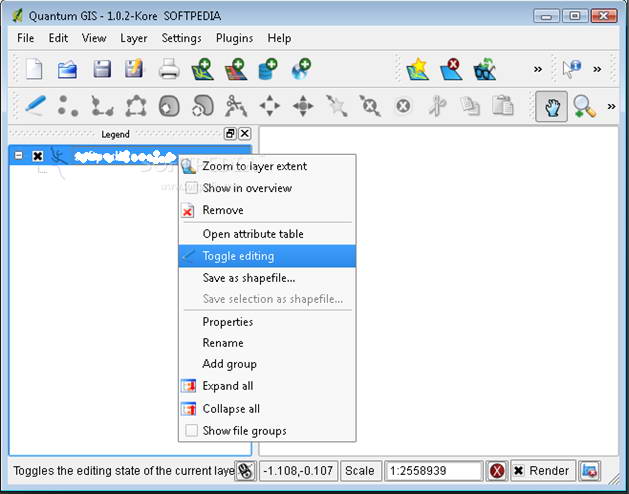Click the Capture Point tool icon

click(x=68, y=105)
